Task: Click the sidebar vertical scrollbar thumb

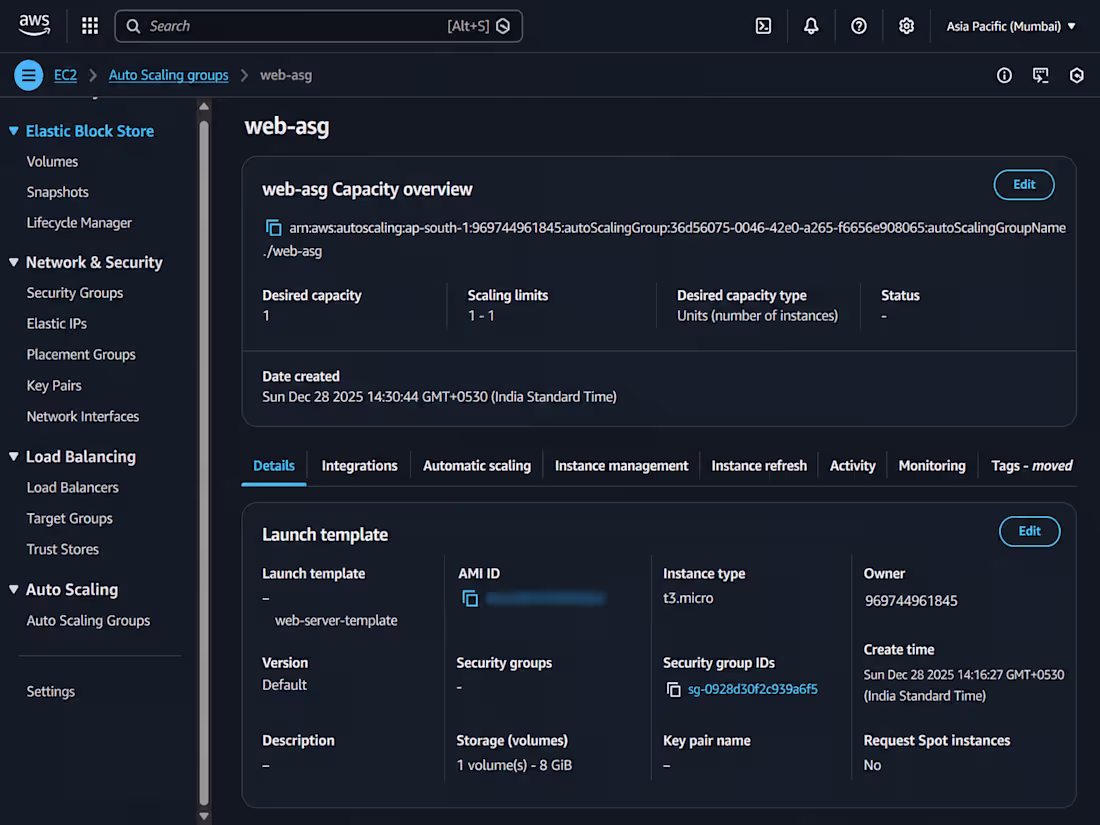Action: coord(204,463)
